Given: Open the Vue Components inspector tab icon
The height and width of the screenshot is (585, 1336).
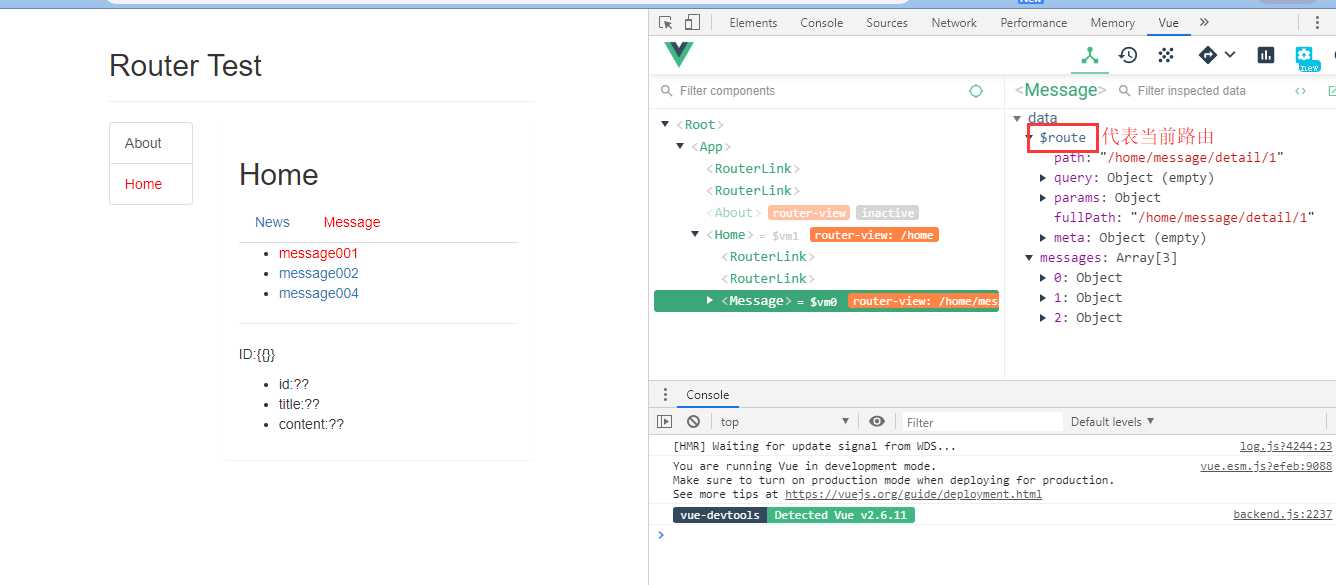Looking at the screenshot, I should point(1090,55).
